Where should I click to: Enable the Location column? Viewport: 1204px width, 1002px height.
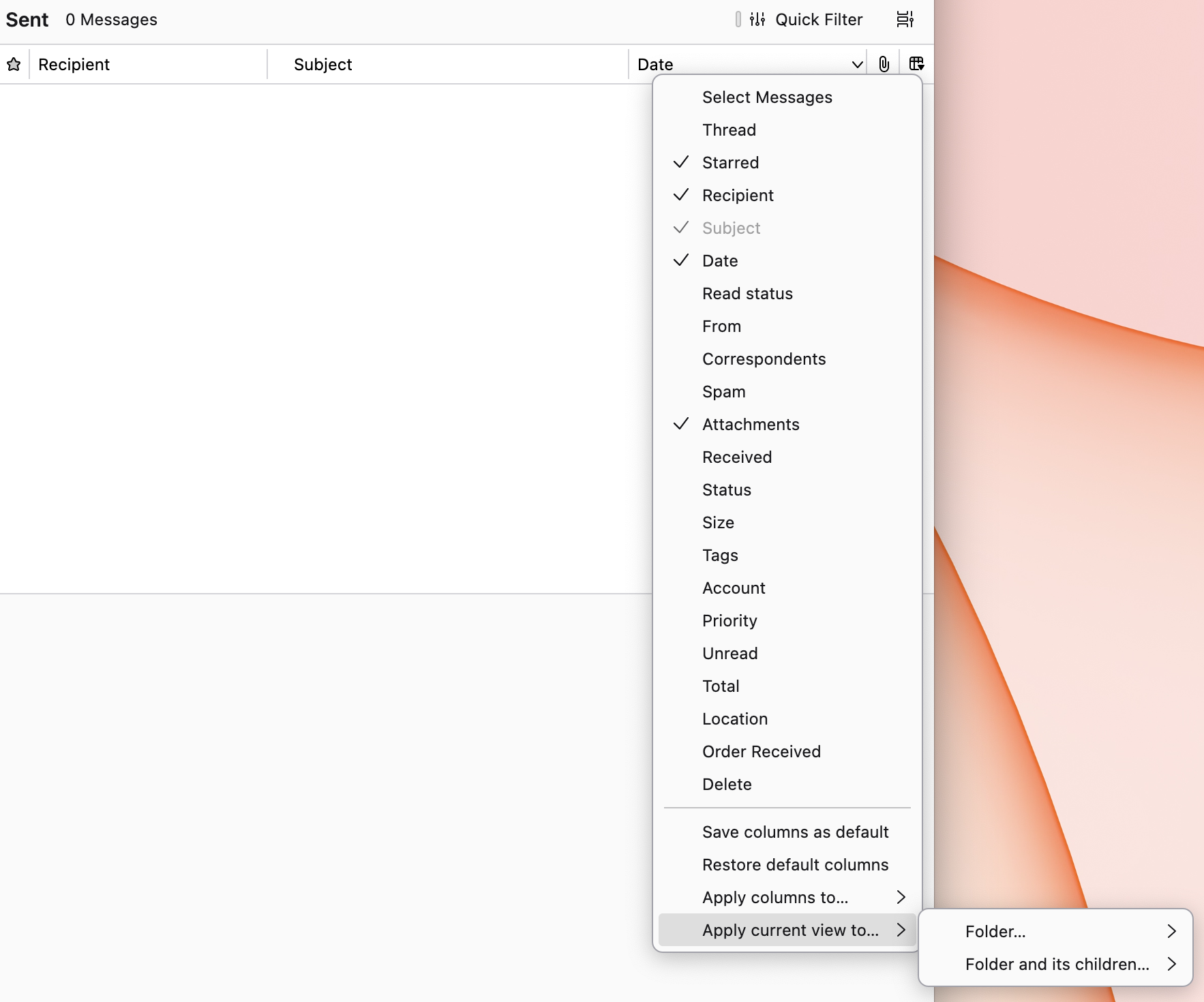[x=787, y=718]
